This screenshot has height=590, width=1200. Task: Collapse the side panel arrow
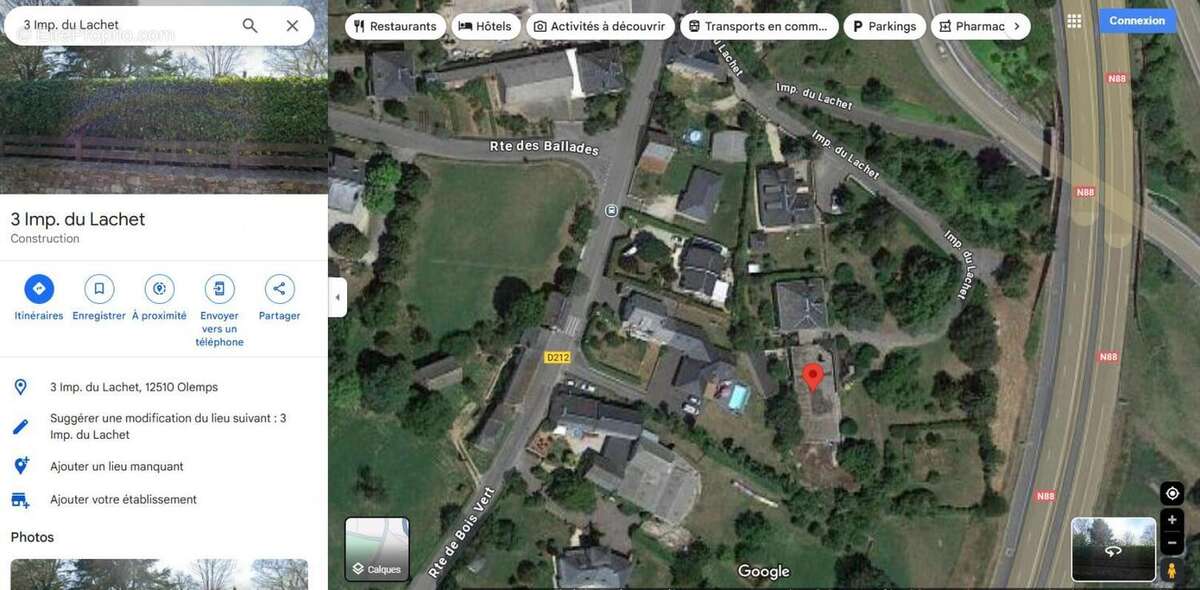338,297
